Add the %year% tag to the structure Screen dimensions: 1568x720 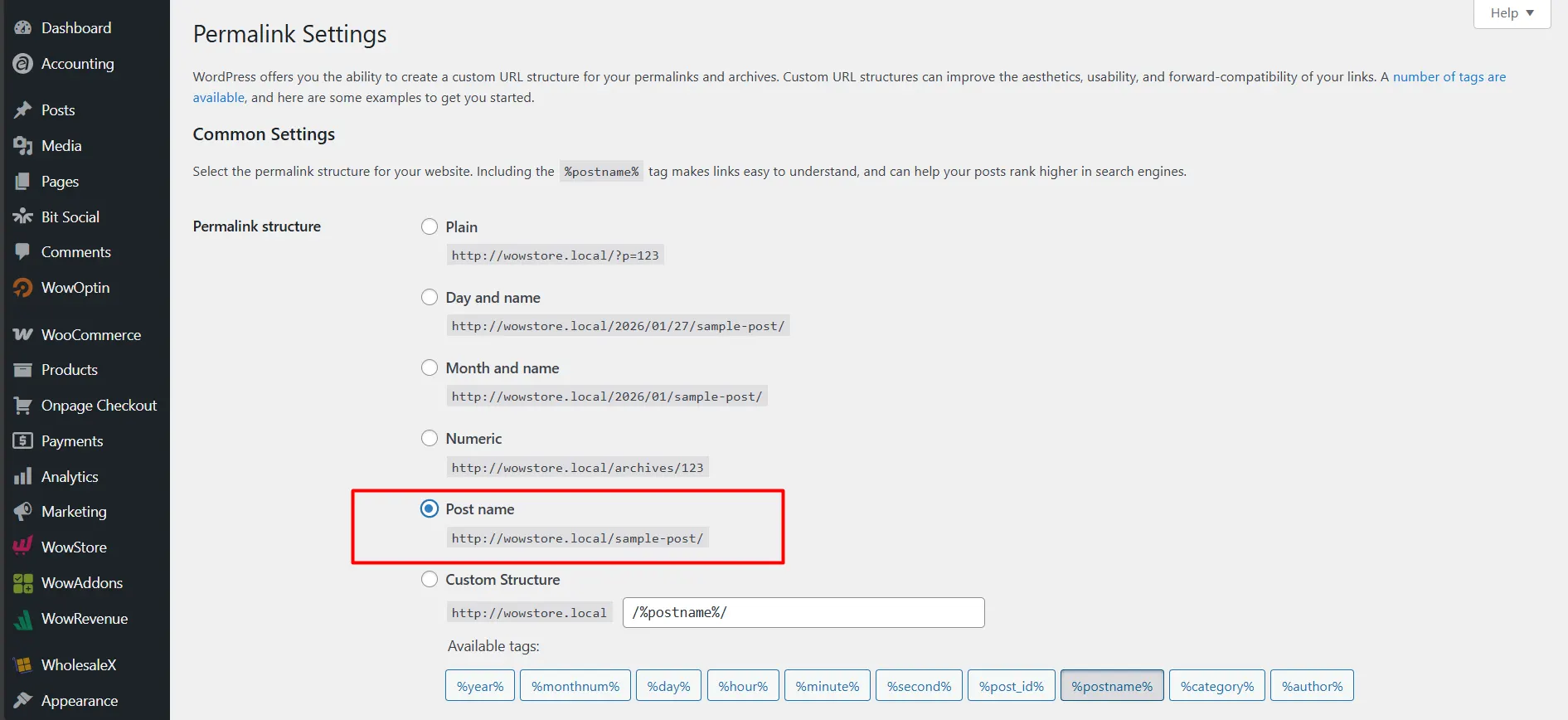[x=479, y=685]
